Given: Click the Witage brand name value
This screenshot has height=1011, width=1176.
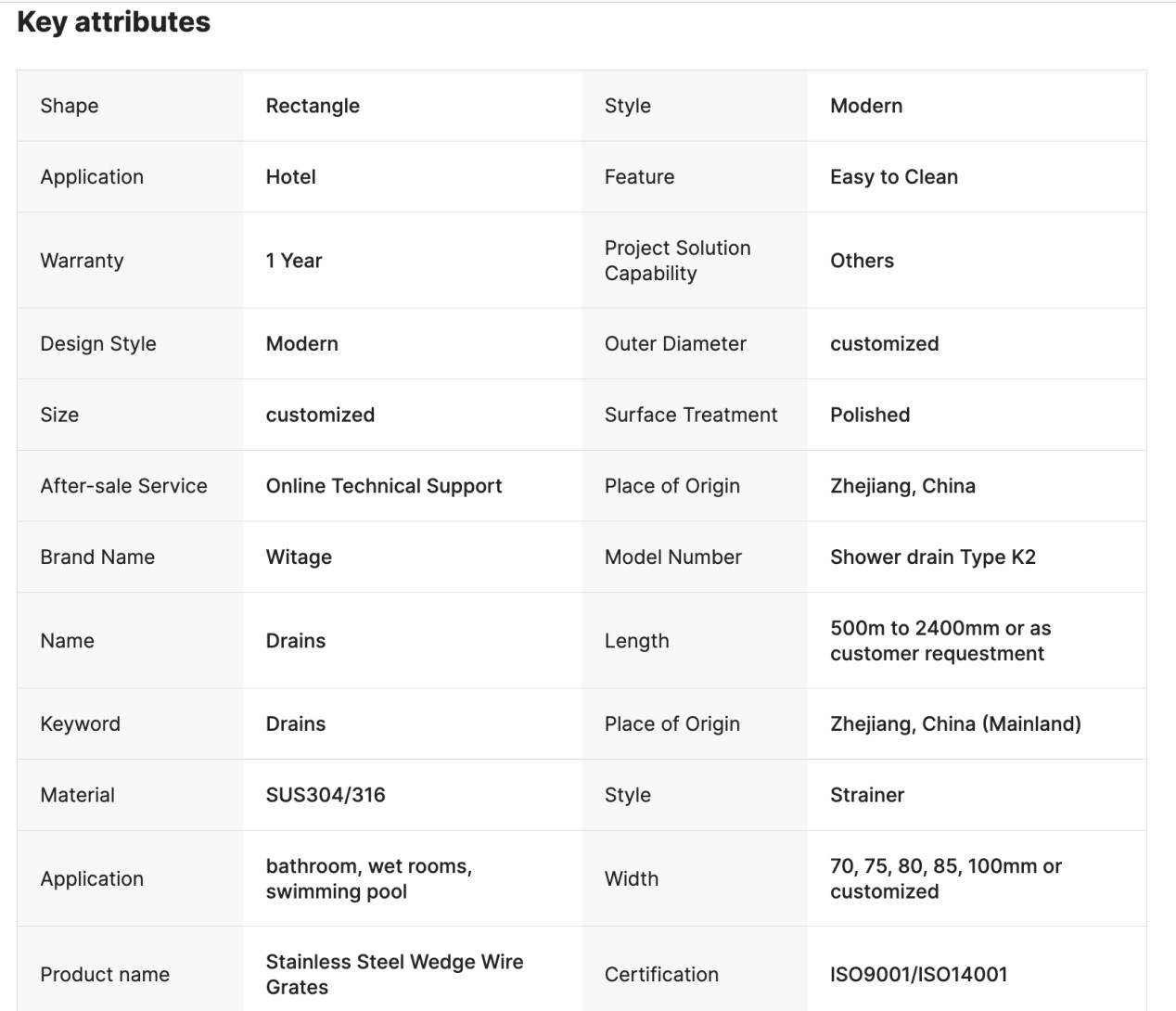Looking at the screenshot, I should tap(299, 557).
